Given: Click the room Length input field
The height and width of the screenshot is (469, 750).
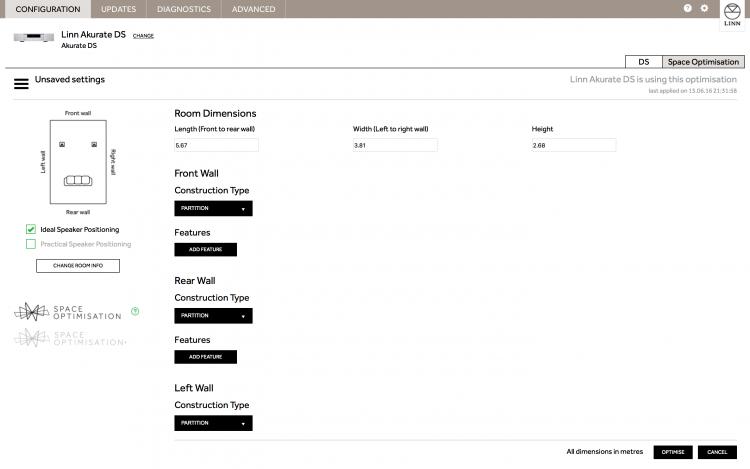Looking at the screenshot, I should click(x=216, y=146).
